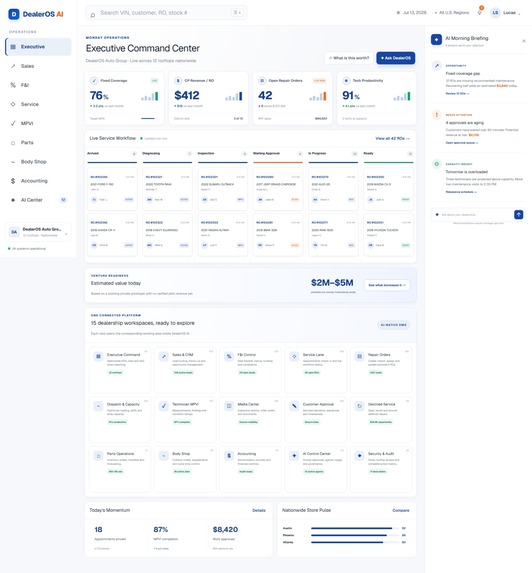Image resolution: width=532 pixels, height=573 pixels.
Task: Click the Media Center workspace icon
Action: click(229, 406)
